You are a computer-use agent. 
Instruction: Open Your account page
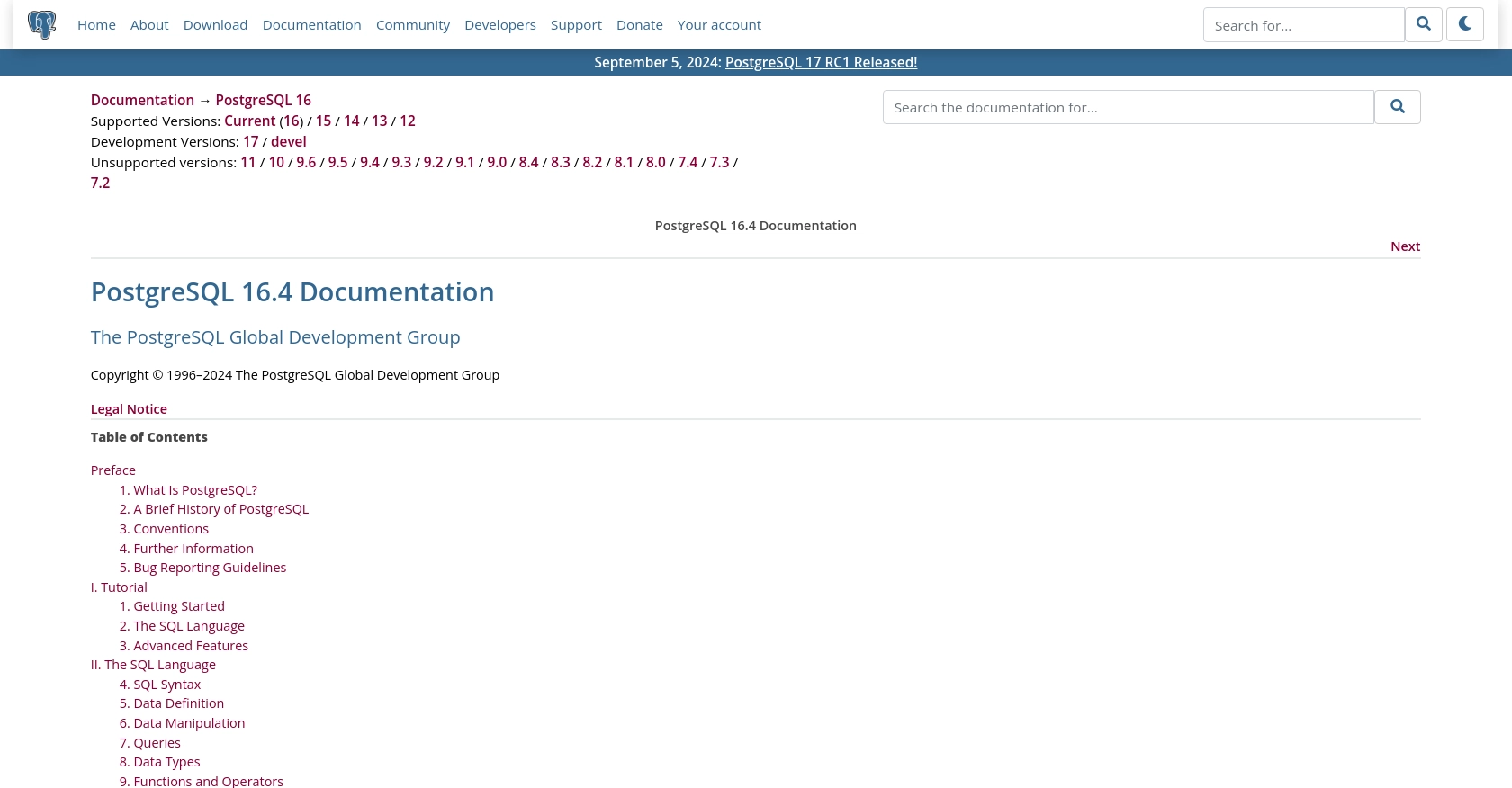[x=719, y=25]
